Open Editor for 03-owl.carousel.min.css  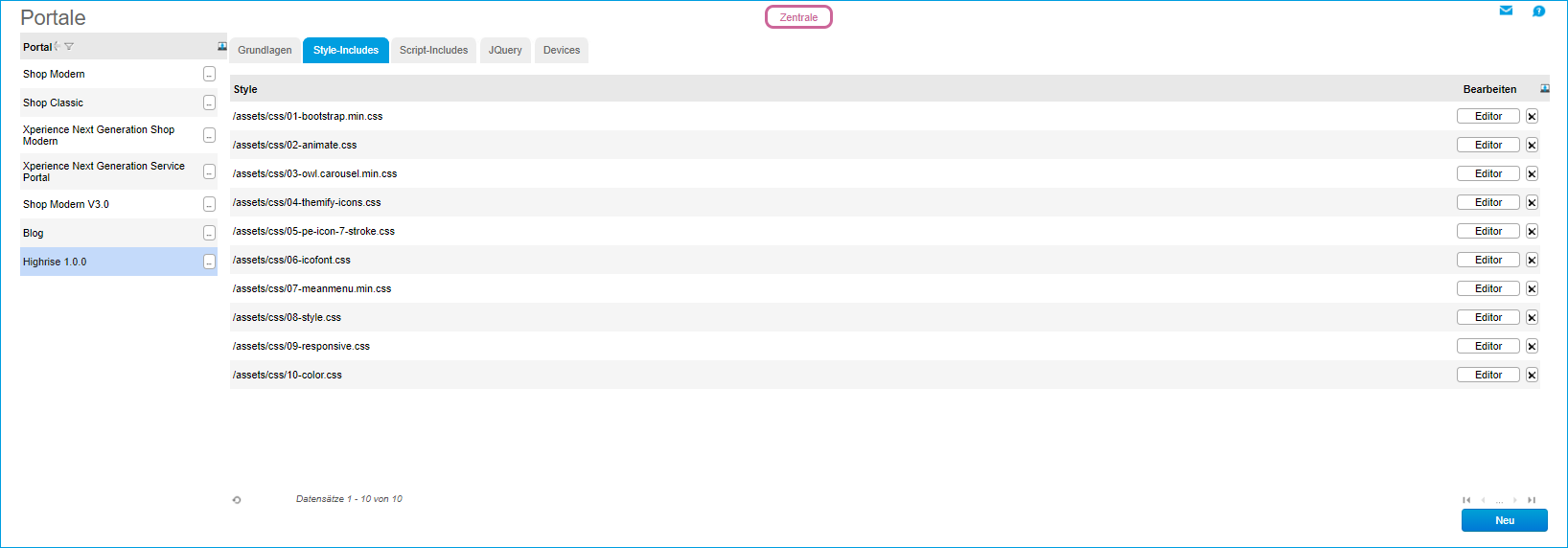point(1488,173)
